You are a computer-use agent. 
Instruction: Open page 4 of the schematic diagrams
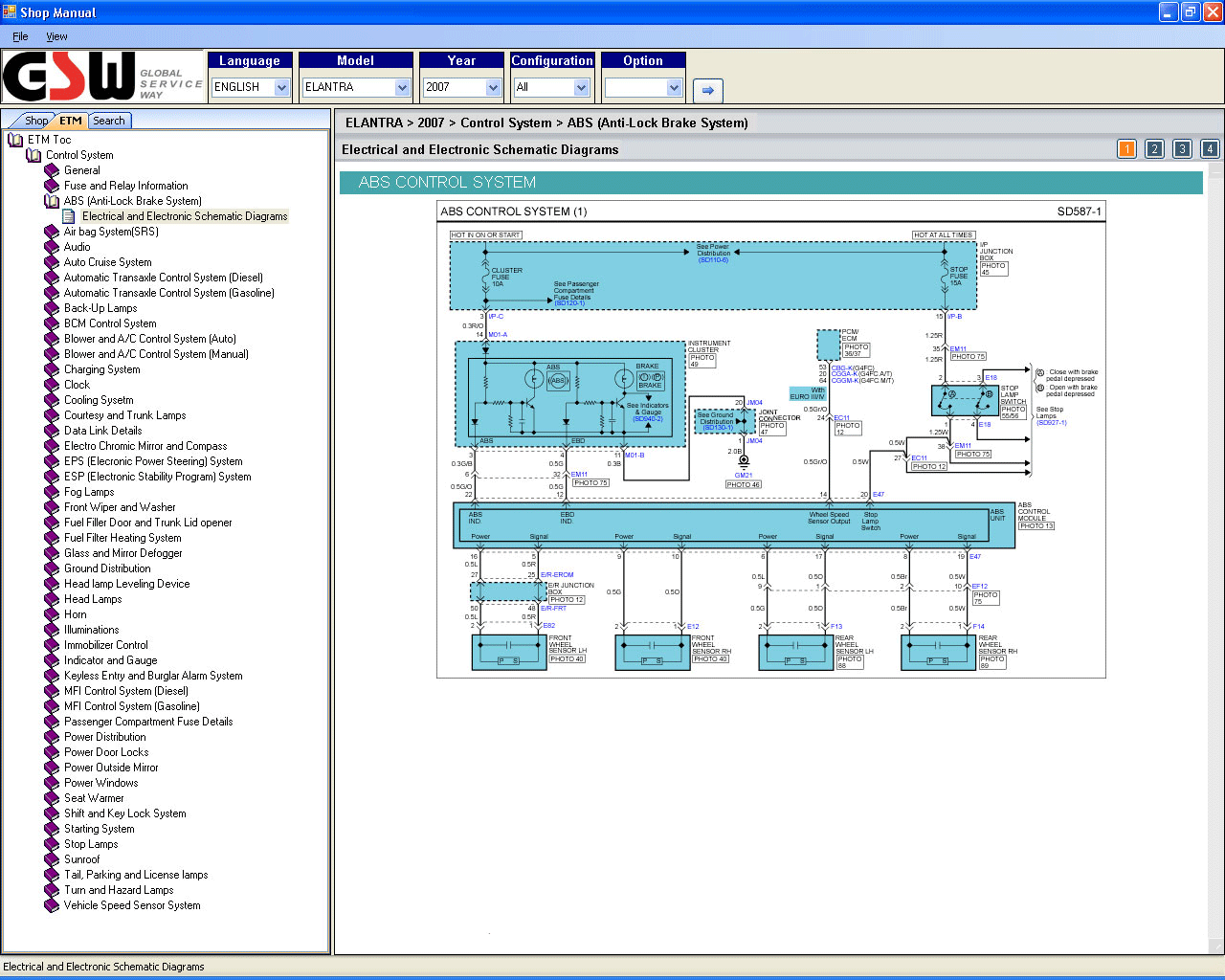point(1210,148)
